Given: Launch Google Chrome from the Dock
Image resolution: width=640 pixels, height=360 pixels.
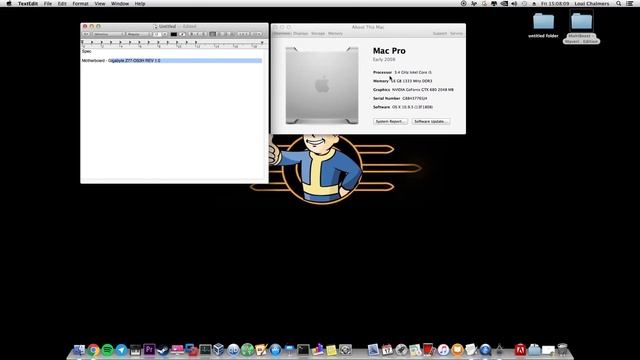Looking at the screenshot, I should [x=93, y=350].
